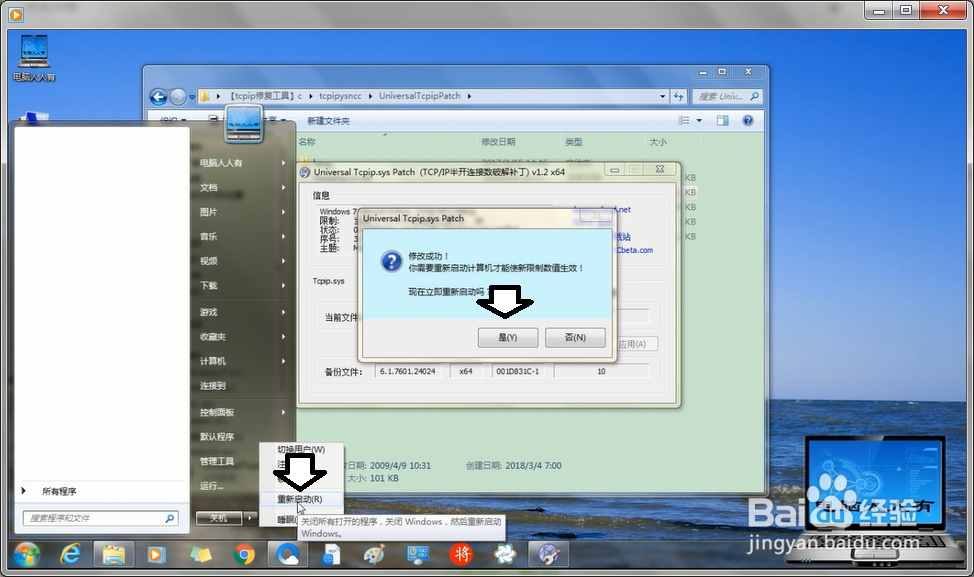The width and height of the screenshot is (974, 577).
Task: Click the Explorer back arrow button
Action: point(158,97)
